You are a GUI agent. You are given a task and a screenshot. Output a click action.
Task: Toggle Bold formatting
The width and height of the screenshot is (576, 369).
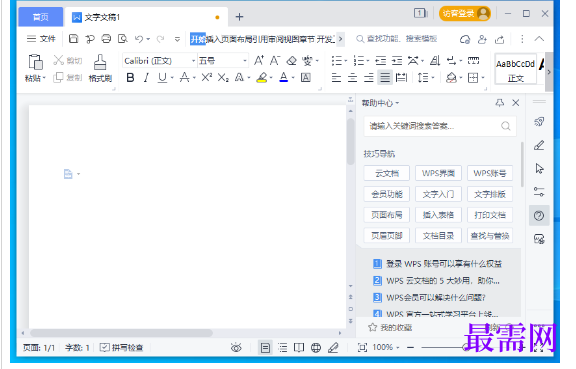coord(130,78)
